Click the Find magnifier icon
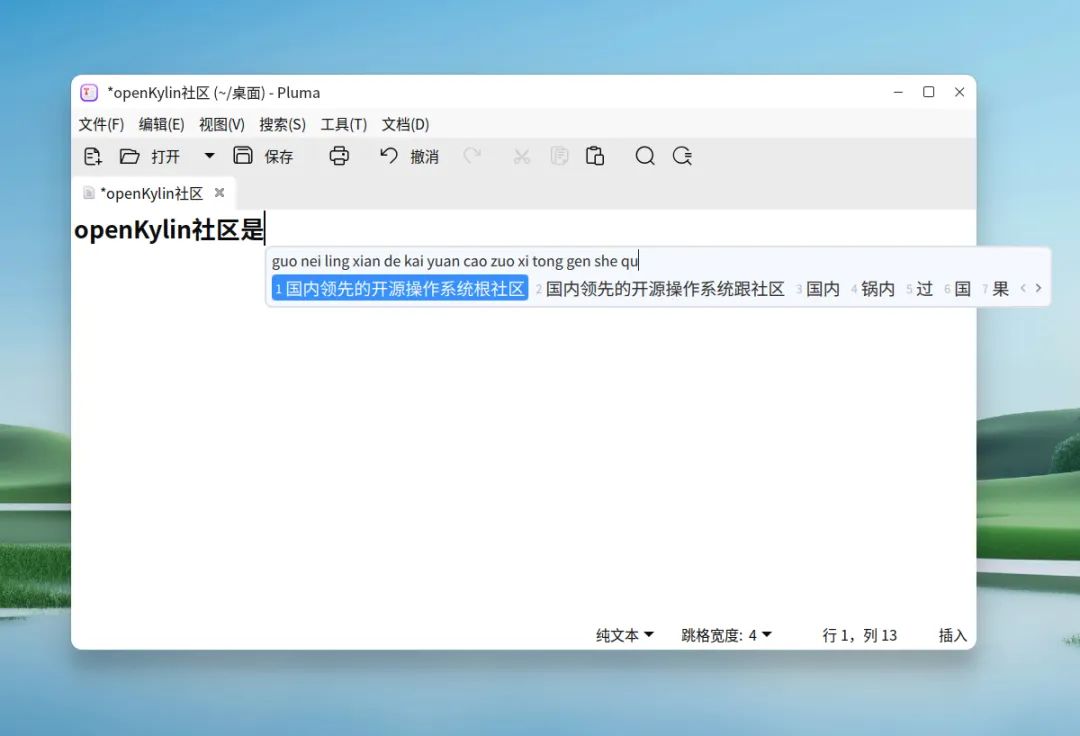 tap(645, 156)
